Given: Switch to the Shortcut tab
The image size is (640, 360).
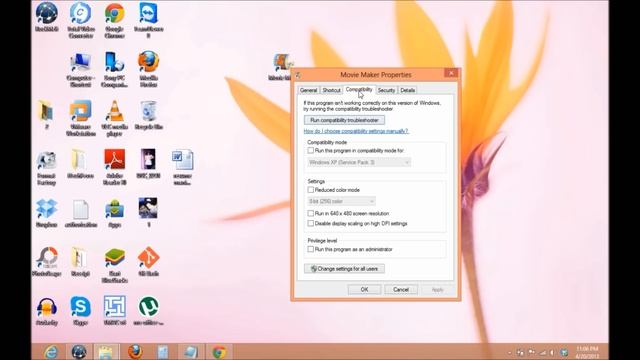Looking at the screenshot, I should [331, 90].
